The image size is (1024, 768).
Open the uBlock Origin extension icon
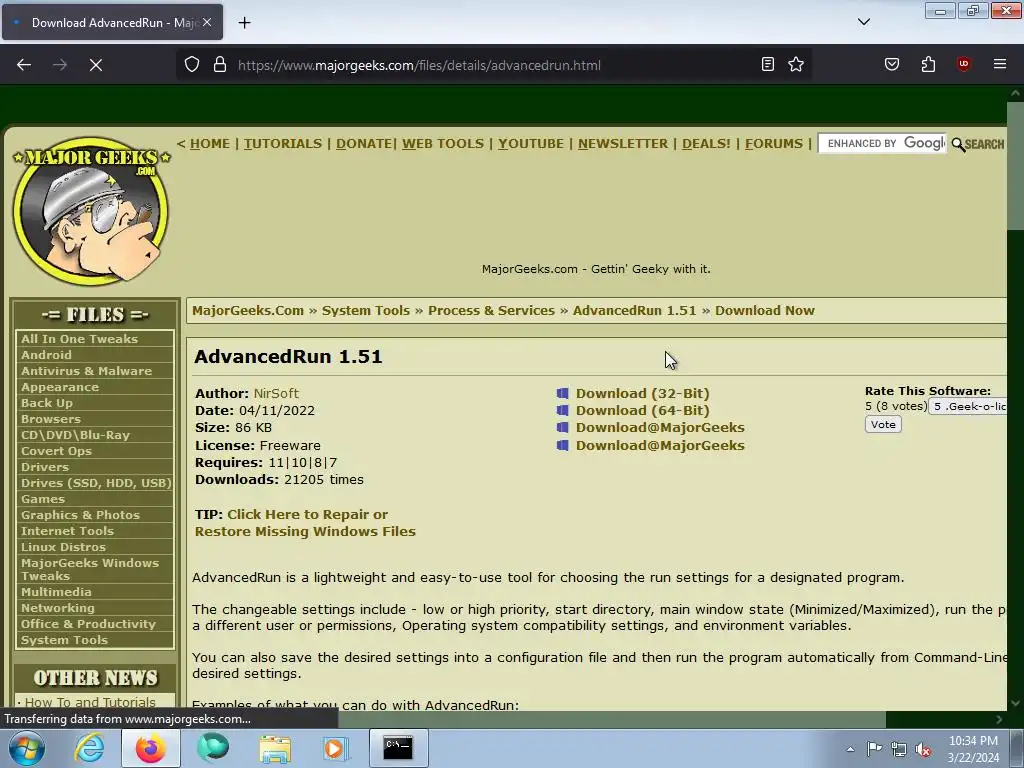pyautogui.click(x=963, y=64)
